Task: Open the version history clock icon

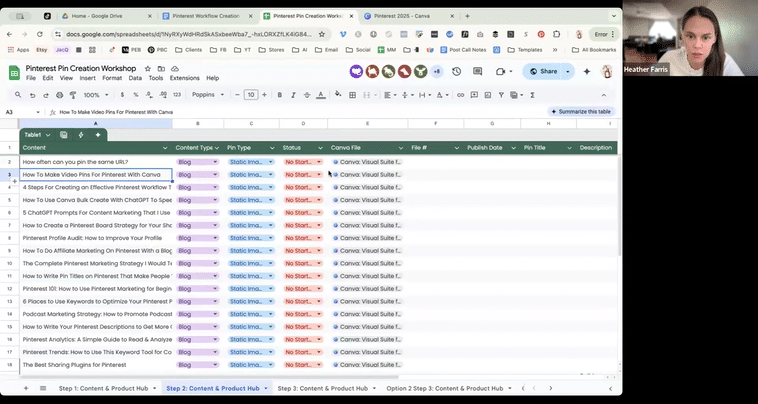Action: [x=456, y=72]
